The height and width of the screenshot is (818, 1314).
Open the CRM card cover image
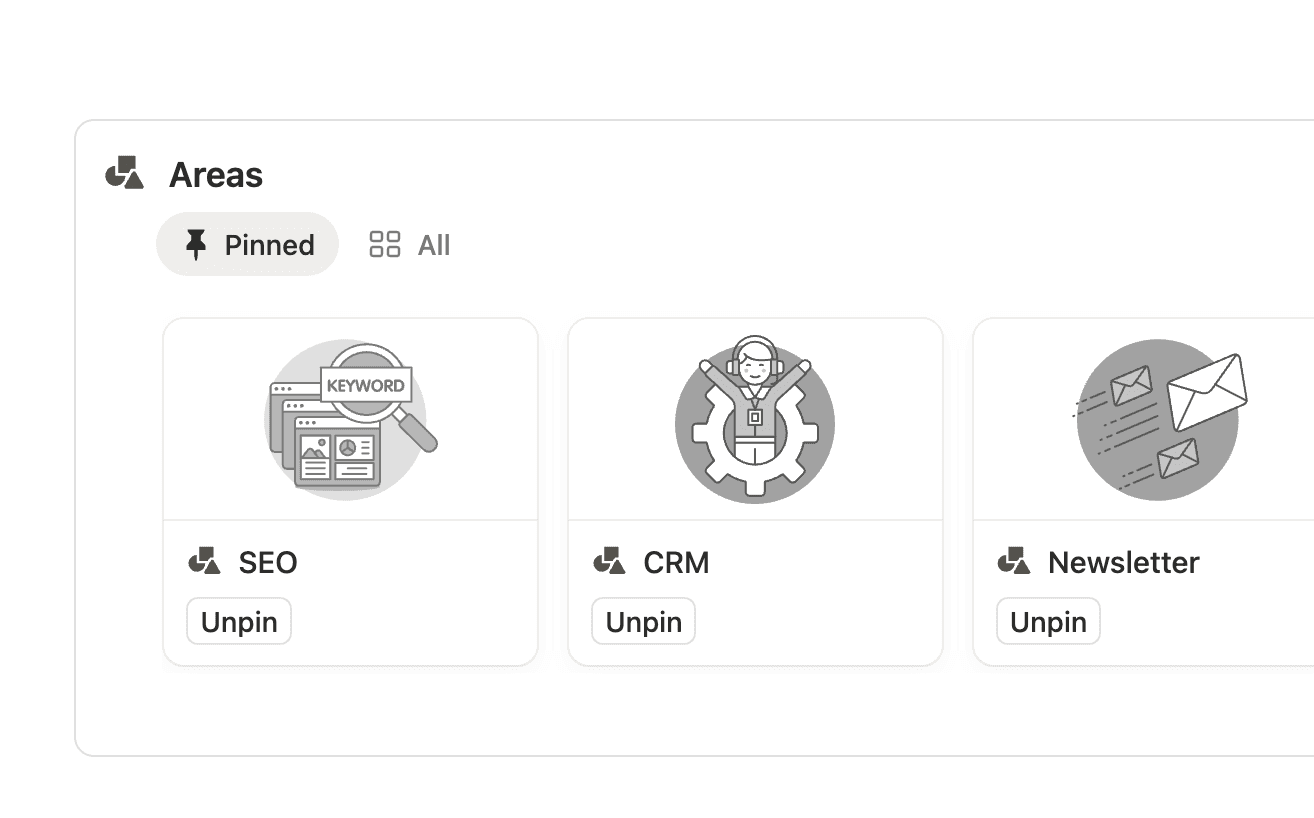click(x=755, y=420)
